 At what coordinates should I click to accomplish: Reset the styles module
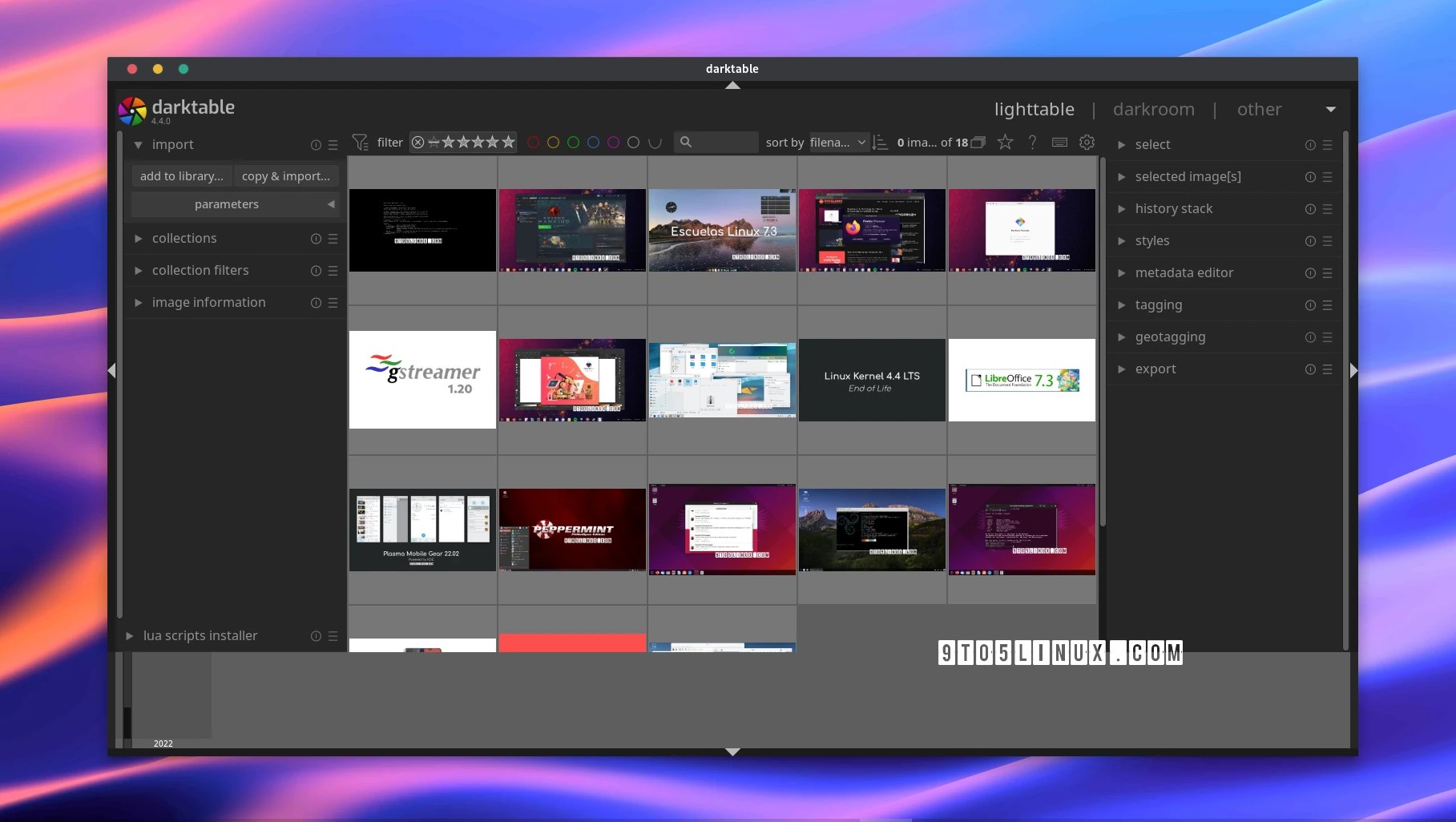coord(1310,241)
